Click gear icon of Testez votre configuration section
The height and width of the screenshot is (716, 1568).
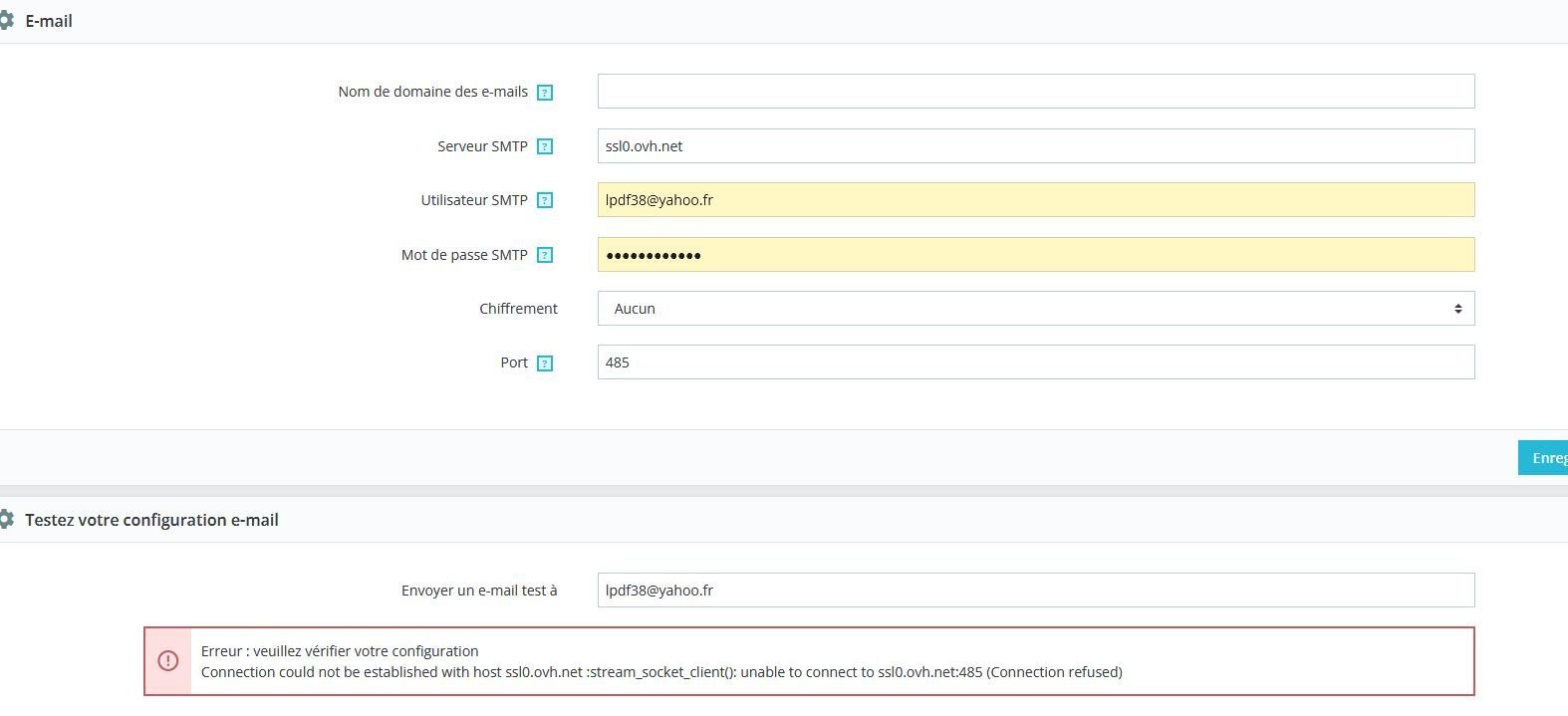tap(6, 519)
